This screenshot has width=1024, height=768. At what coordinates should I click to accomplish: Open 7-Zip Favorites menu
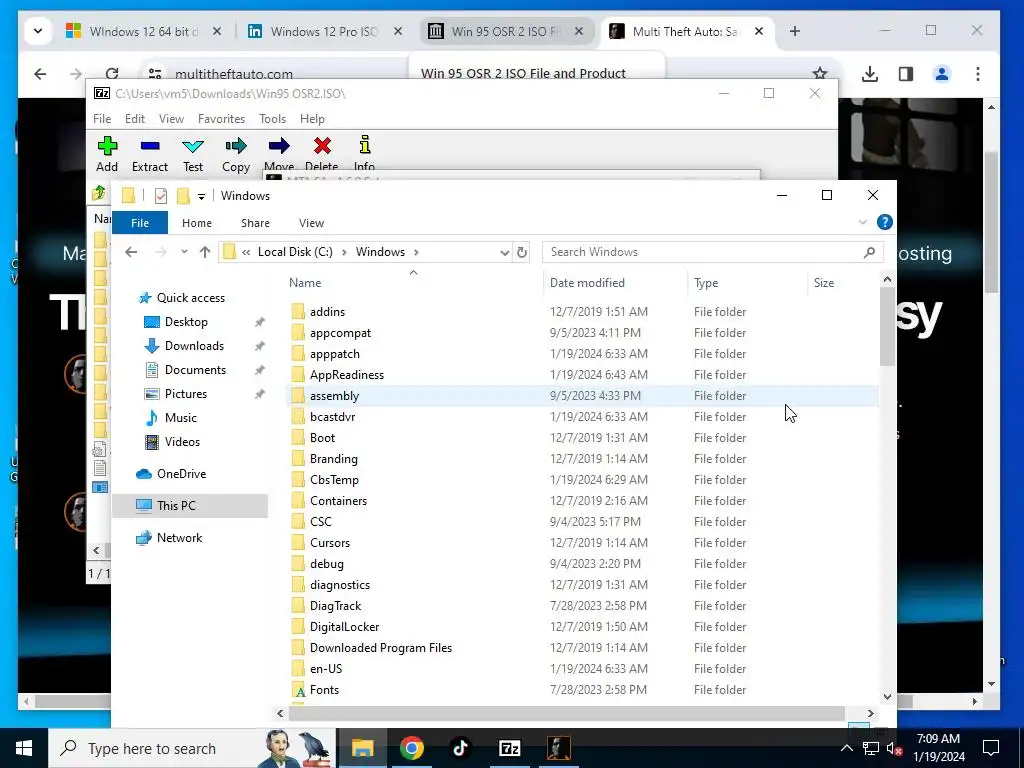coord(221,119)
